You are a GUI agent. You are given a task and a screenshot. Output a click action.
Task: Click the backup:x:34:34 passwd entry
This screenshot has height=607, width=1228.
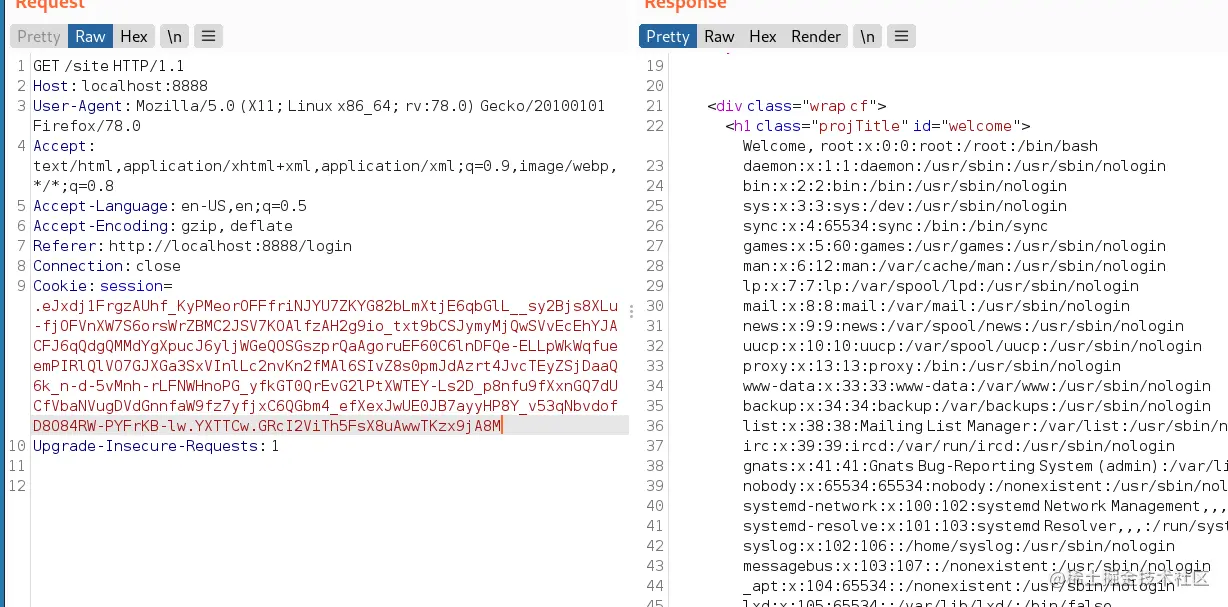point(977,406)
